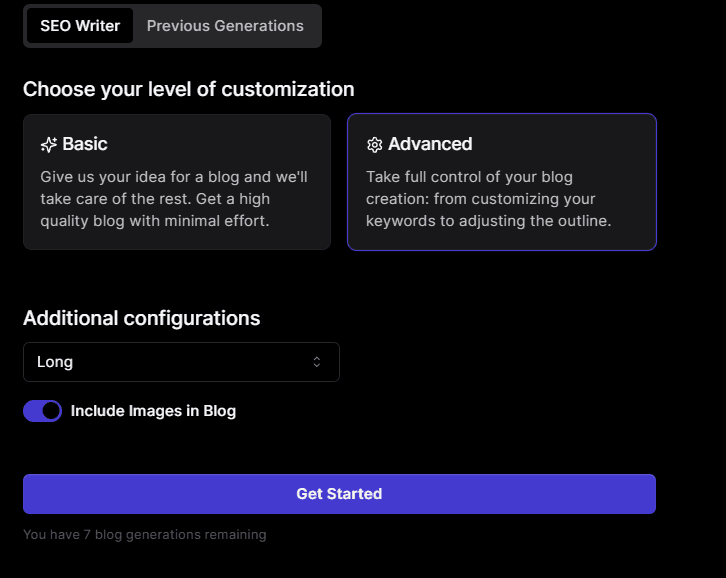This screenshot has height=578, width=726.
Task: Click the sparkle icon on Basic card
Action: pyautogui.click(x=49, y=145)
